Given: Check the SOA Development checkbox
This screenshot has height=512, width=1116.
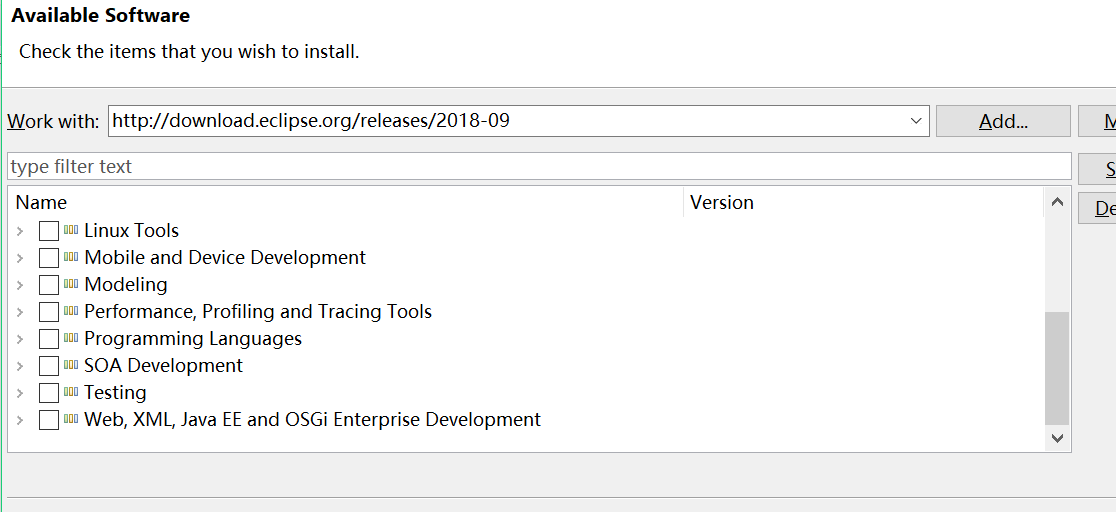Looking at the screenshot, I should (x=48, y=366).
